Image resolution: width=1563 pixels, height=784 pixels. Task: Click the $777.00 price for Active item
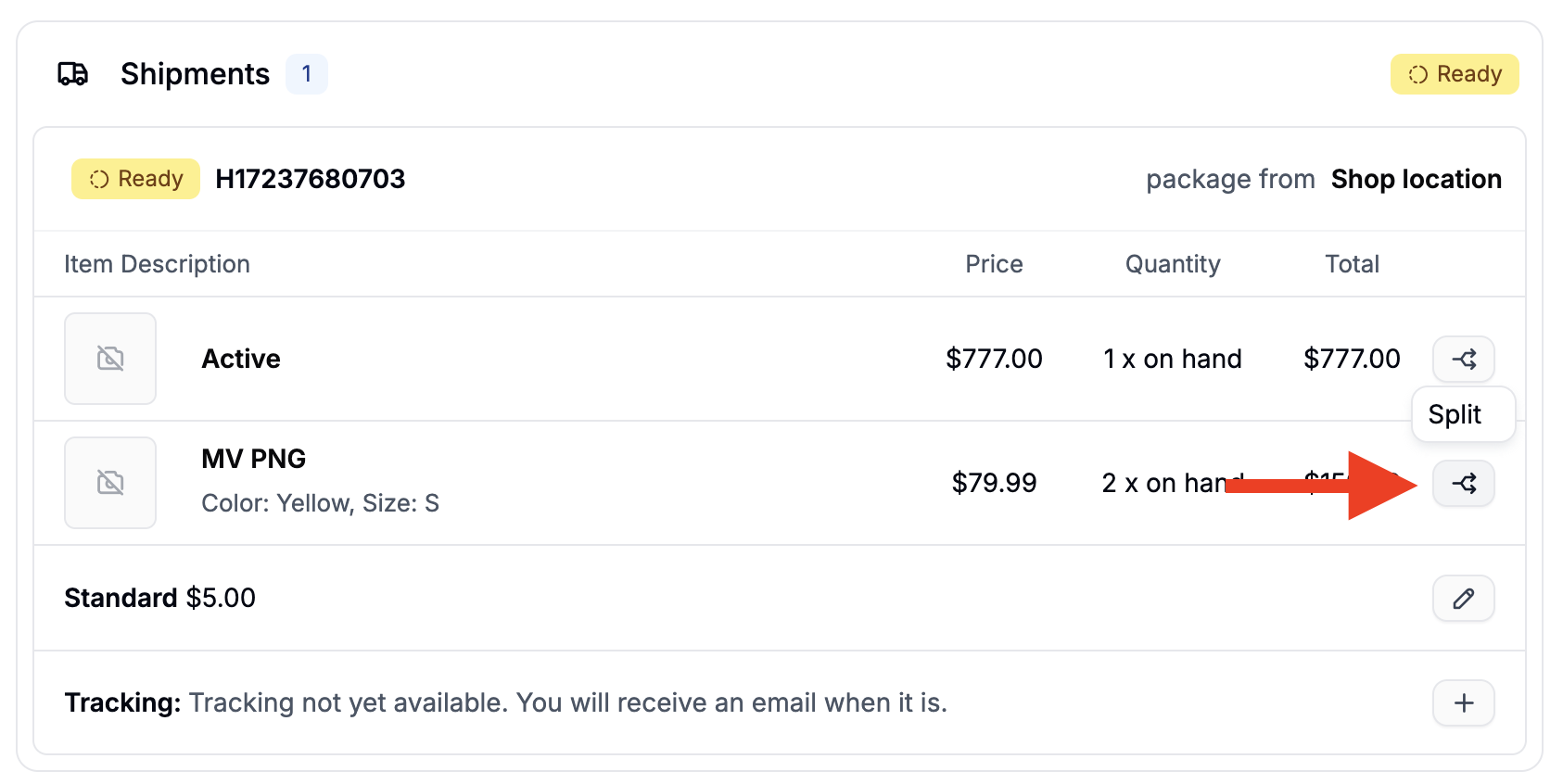994,359
